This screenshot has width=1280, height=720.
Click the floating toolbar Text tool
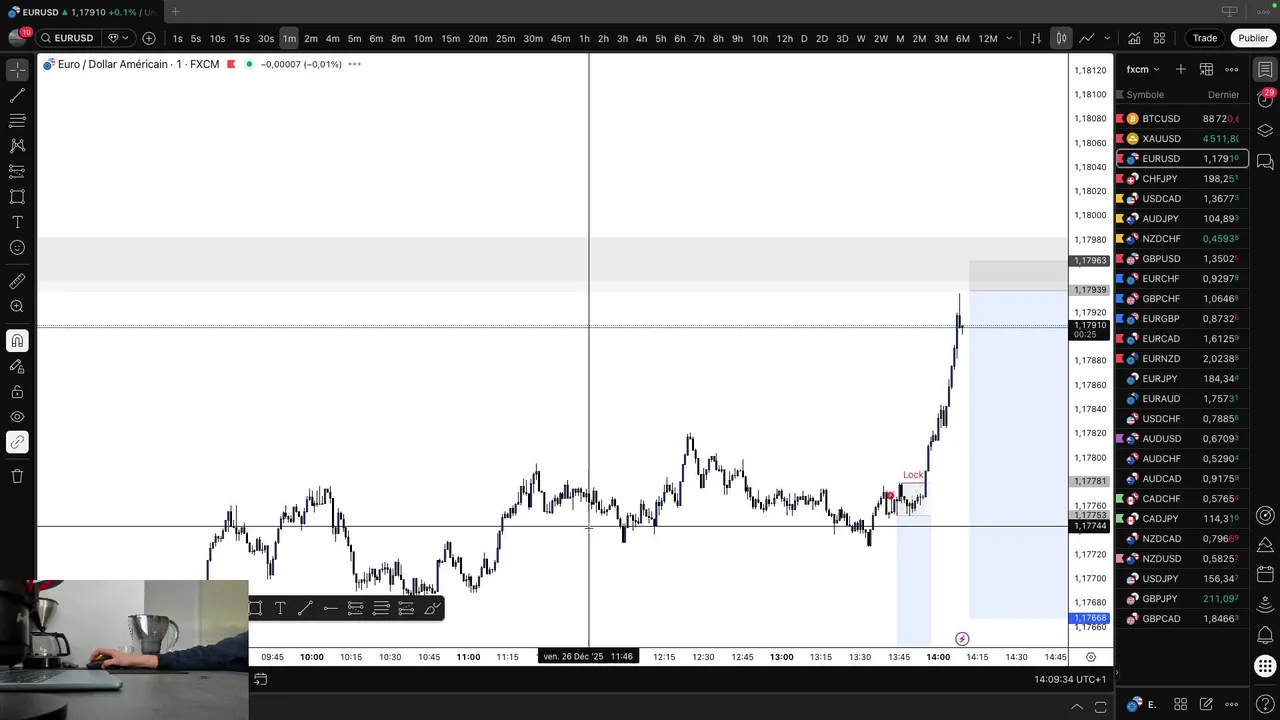280,608
